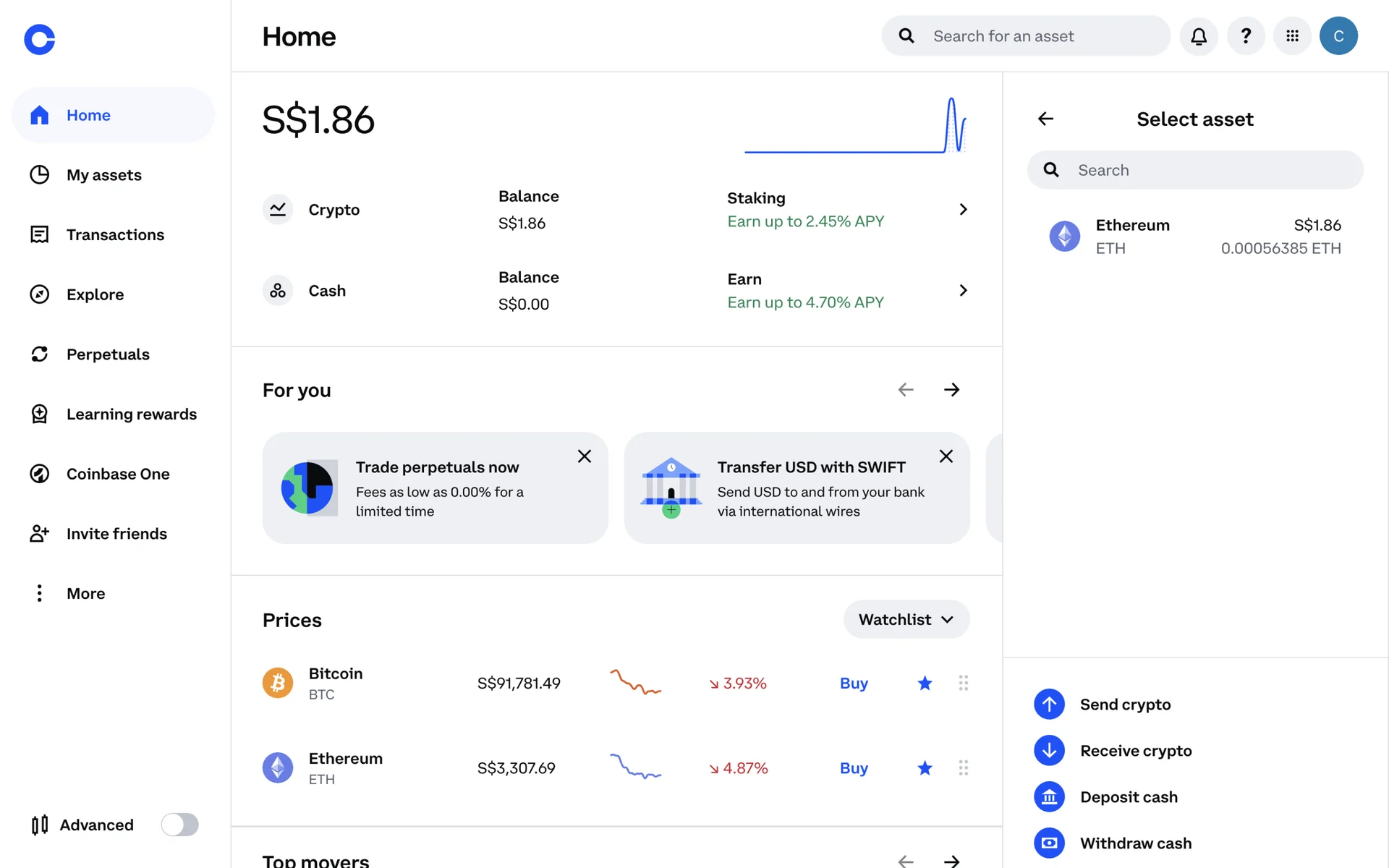Dismiss the Trade perpetuals now card
This screenshot has width=1389, height=868.
(585, 456)
